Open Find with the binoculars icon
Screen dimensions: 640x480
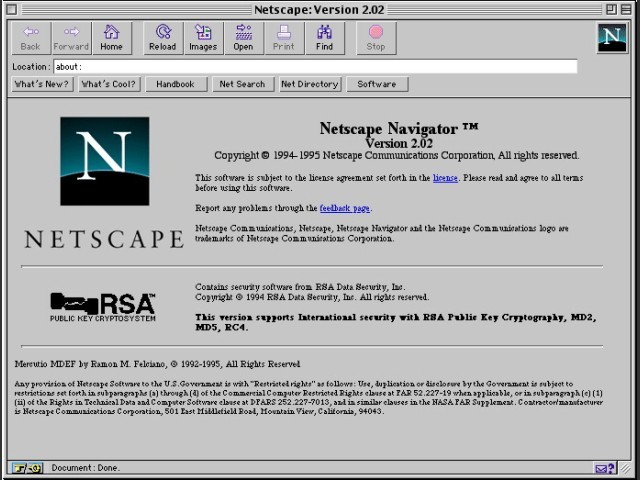(324, 38)
